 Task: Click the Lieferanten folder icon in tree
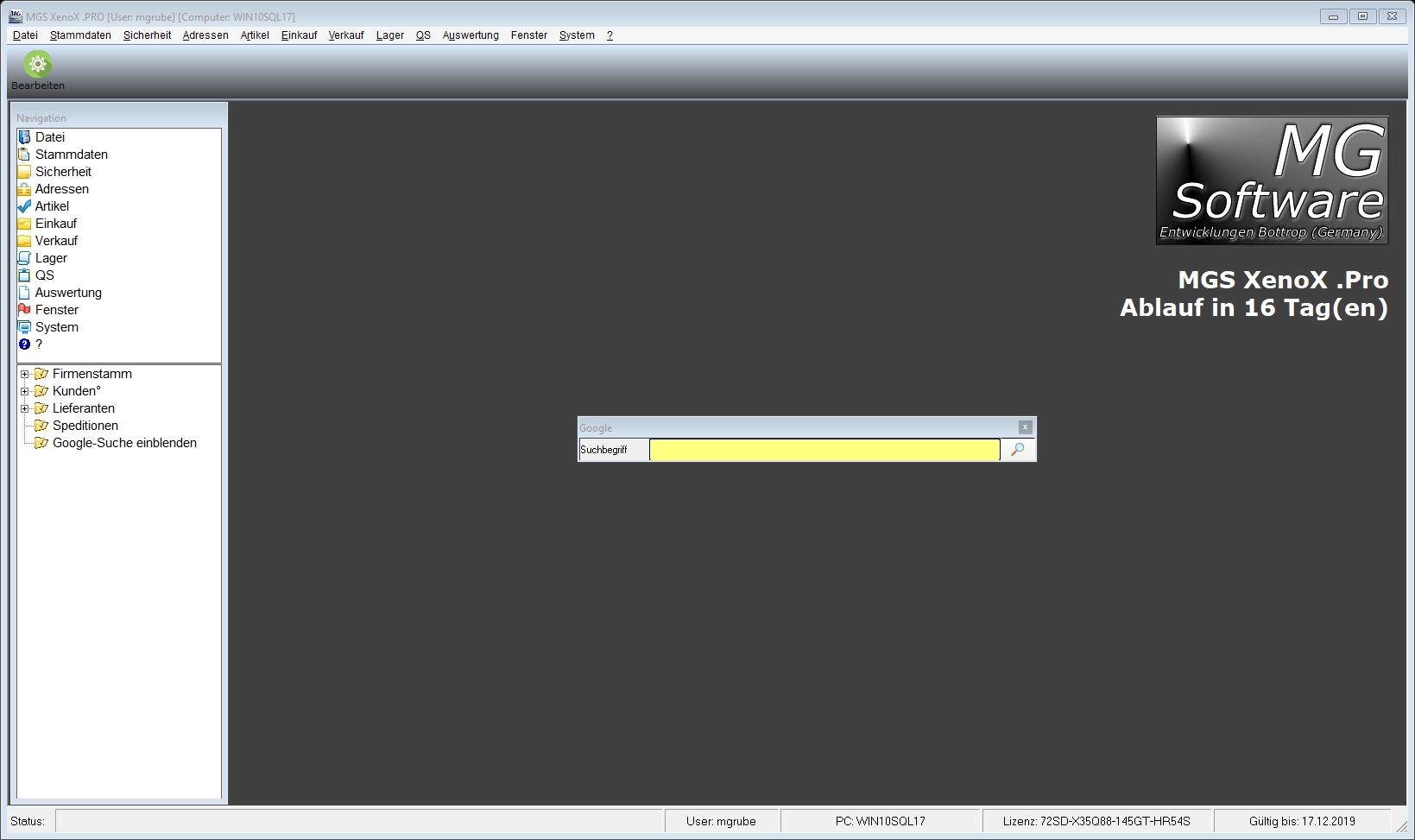[x=41, y=408]
